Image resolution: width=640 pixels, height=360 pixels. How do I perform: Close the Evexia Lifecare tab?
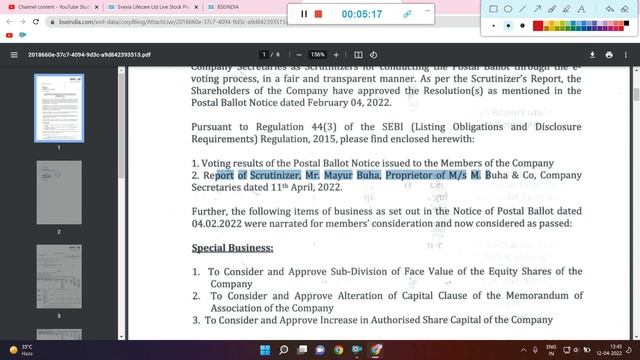pos(196,7)
